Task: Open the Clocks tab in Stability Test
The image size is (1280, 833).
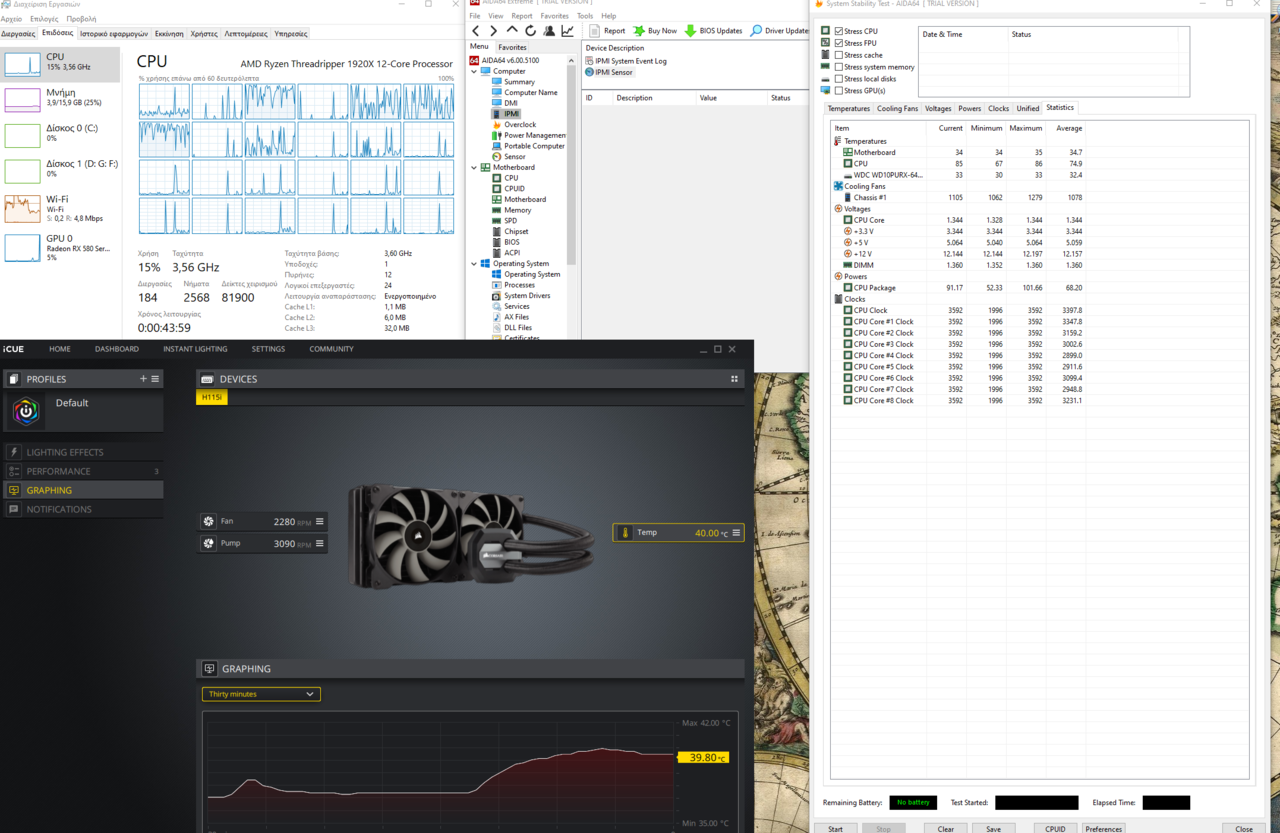Action: pos(998,108)
